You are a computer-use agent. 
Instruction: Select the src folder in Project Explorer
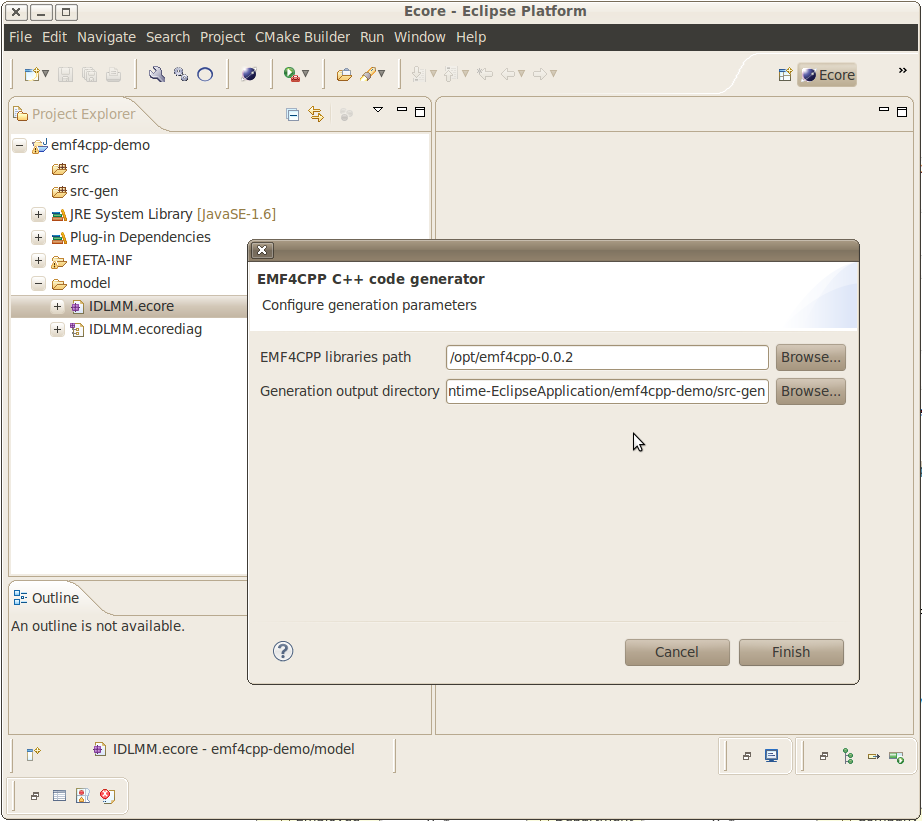point(79,169)
